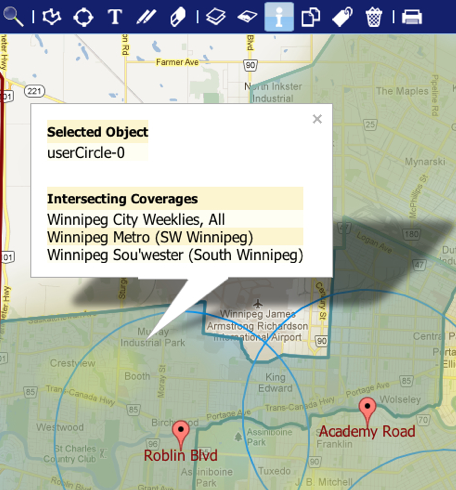The height and width of the screenshot is (490, 456).
Task: Select the magnifier zoom tool
Action: click(13, 17)
